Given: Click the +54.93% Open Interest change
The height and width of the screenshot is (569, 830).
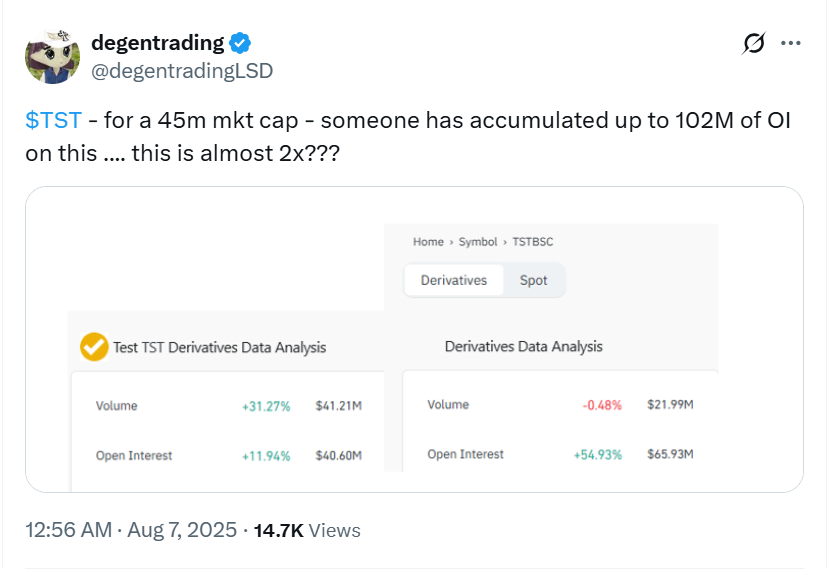Looking at the screenshot, I should click(x=597, y=455).
